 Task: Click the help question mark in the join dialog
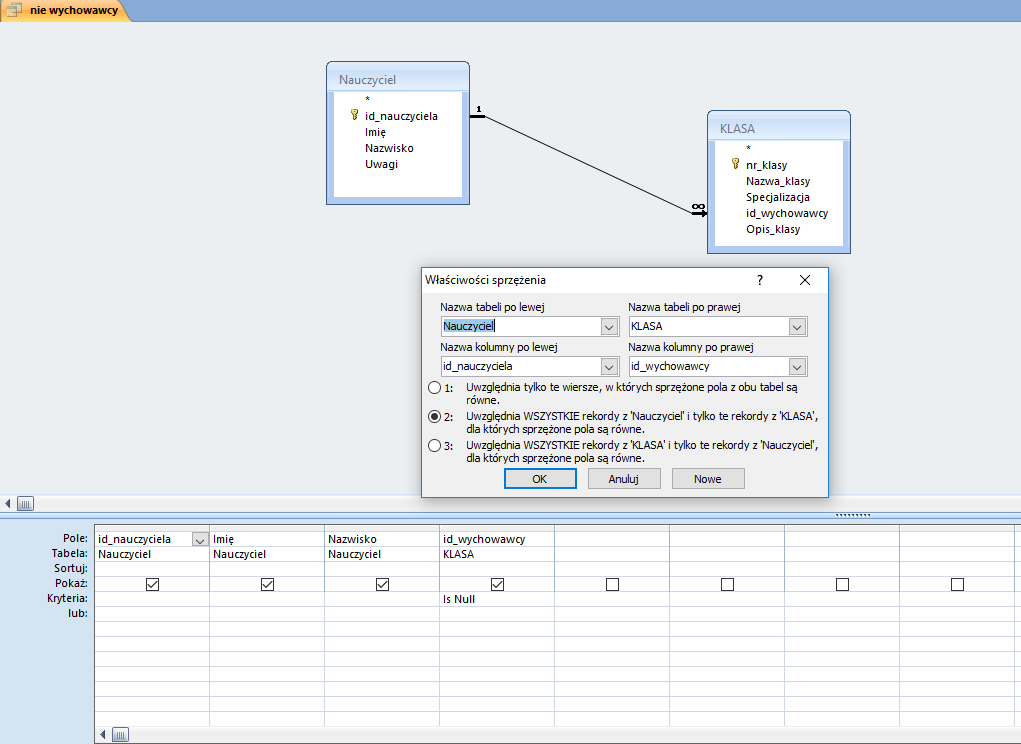(x=759, y=281)
